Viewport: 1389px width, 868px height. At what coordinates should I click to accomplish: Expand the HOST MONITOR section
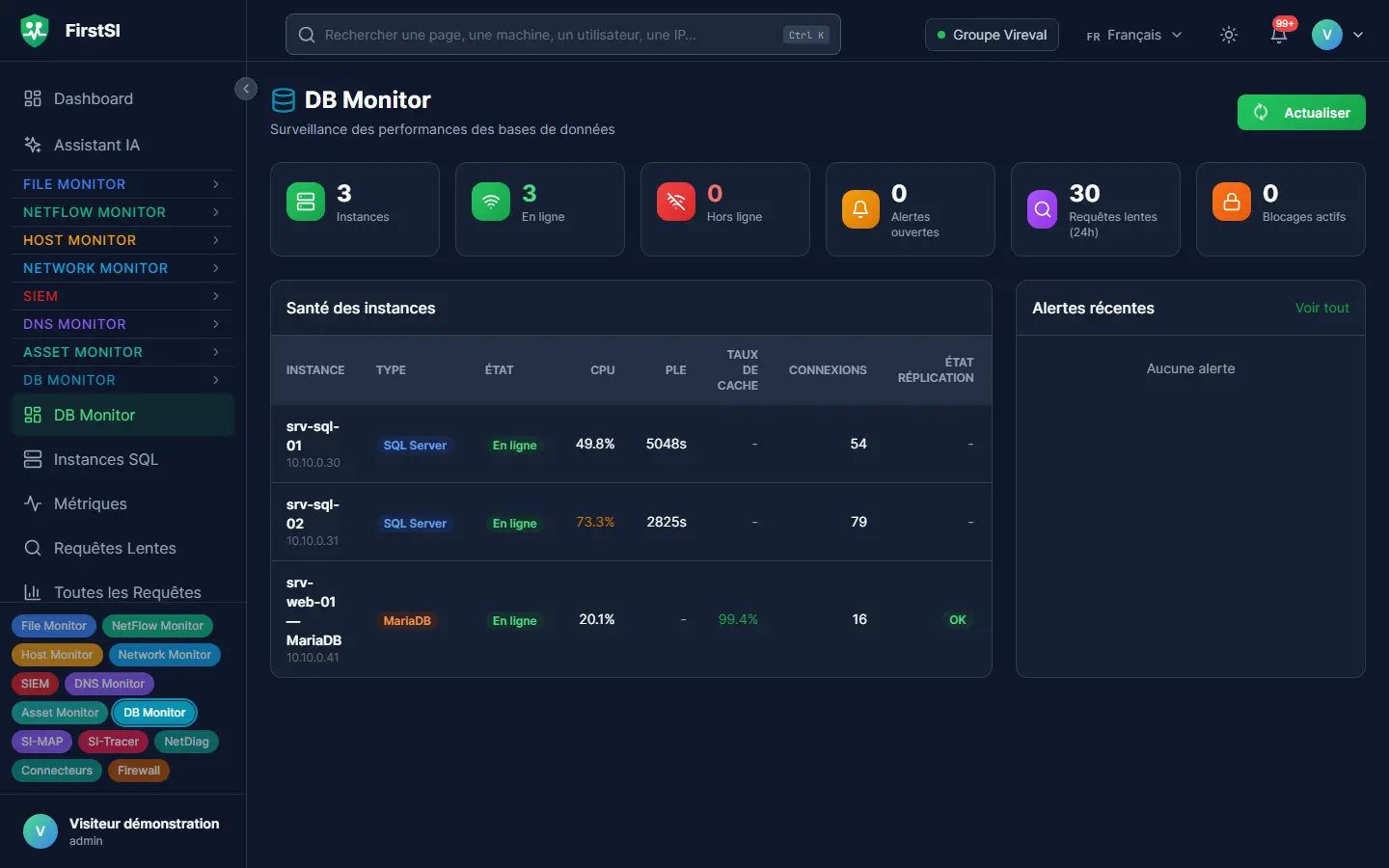click(x=123, y=240)
